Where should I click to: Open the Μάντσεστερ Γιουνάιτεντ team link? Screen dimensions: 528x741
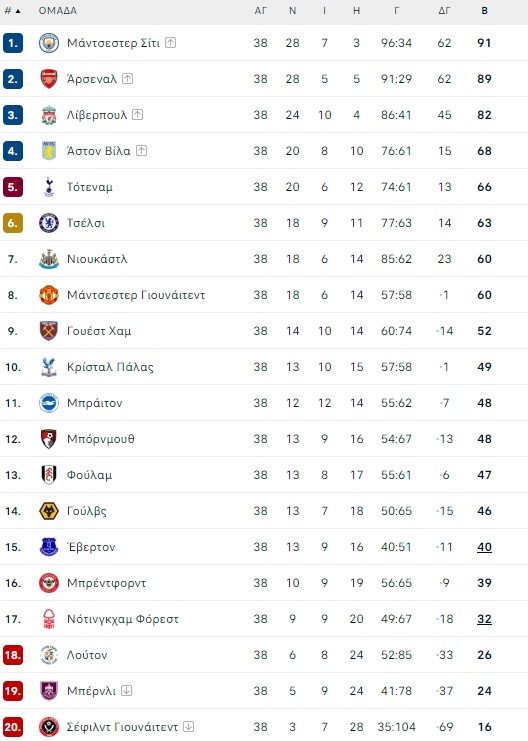point(136,295)
